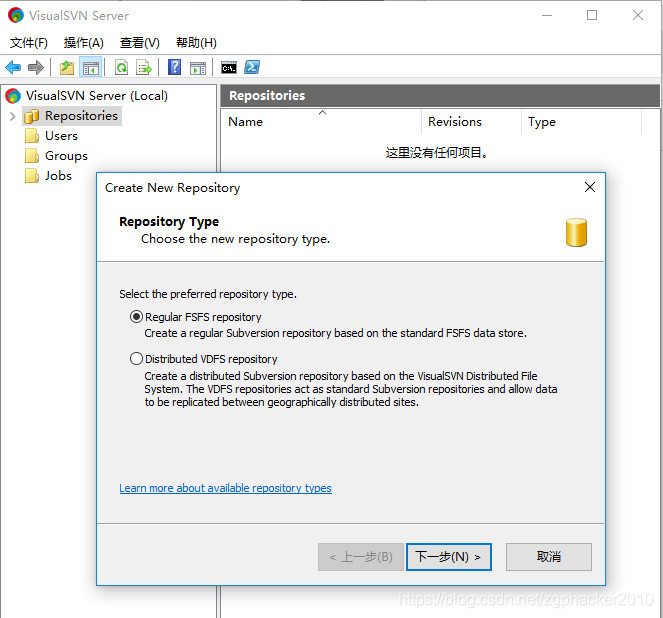Click the blue Back arrow in toolbar
Screen dimensions: 663x618
pos(13,67)
